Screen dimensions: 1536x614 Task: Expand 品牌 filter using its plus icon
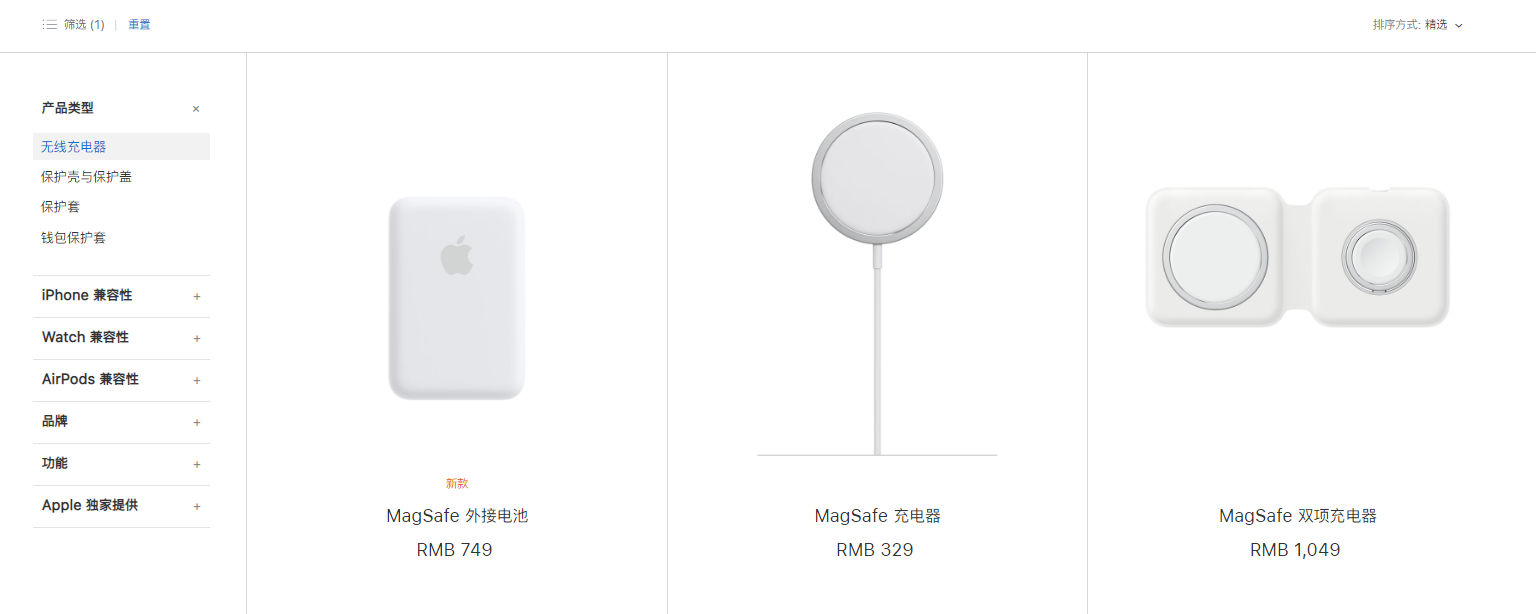tap(197, 422)
